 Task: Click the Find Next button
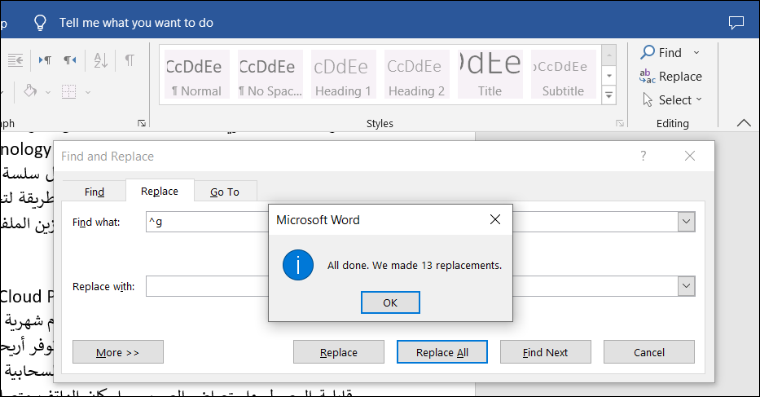coord(545,352)
